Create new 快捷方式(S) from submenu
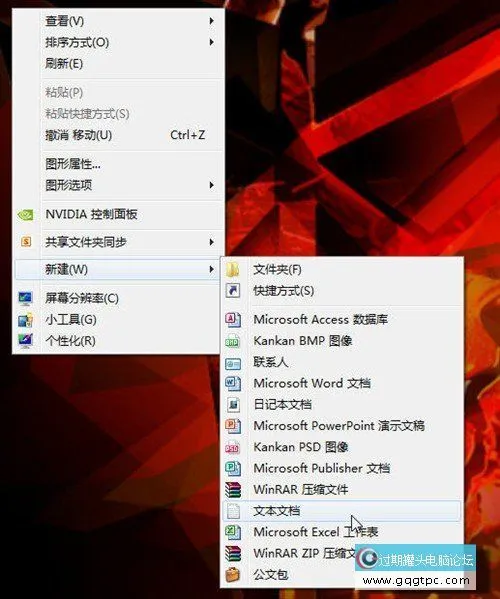 pos(342,291)
